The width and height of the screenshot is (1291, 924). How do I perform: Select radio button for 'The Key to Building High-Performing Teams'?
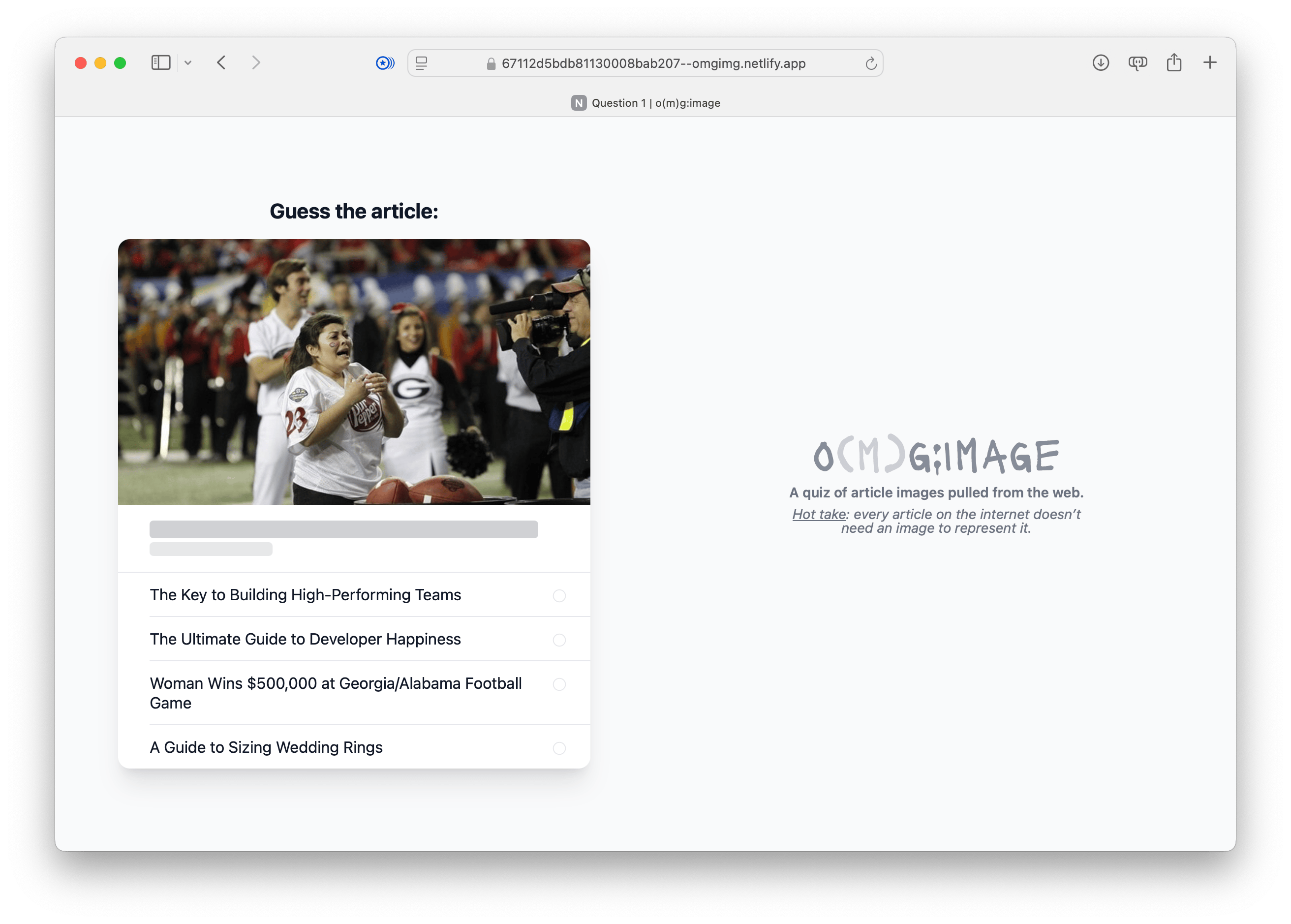click(x=557, y=594)
